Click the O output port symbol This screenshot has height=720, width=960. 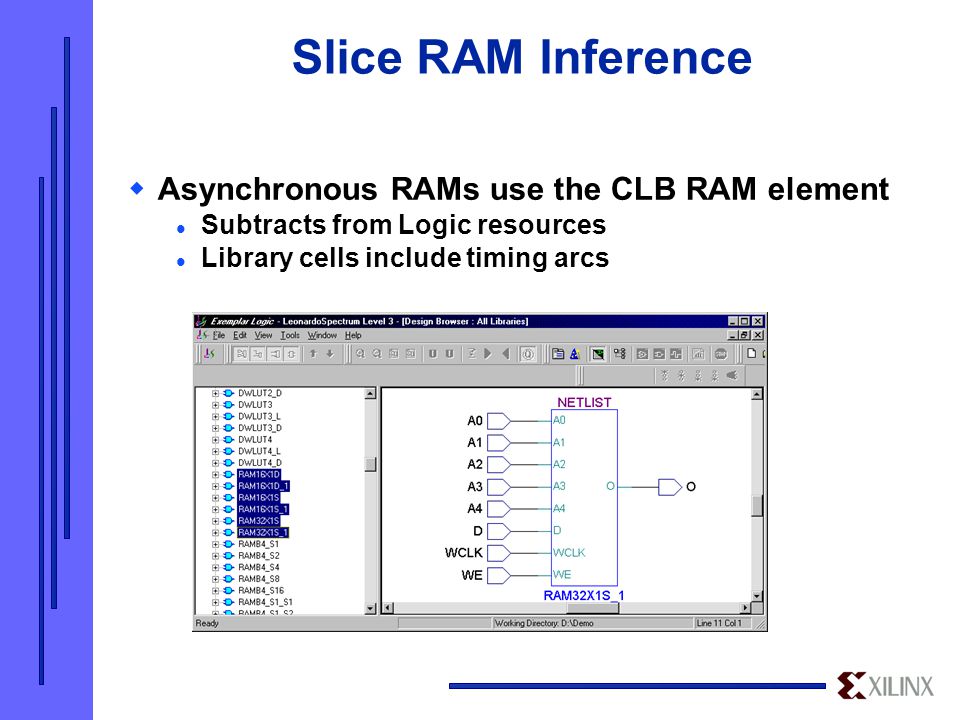click(x=669, y=487)
